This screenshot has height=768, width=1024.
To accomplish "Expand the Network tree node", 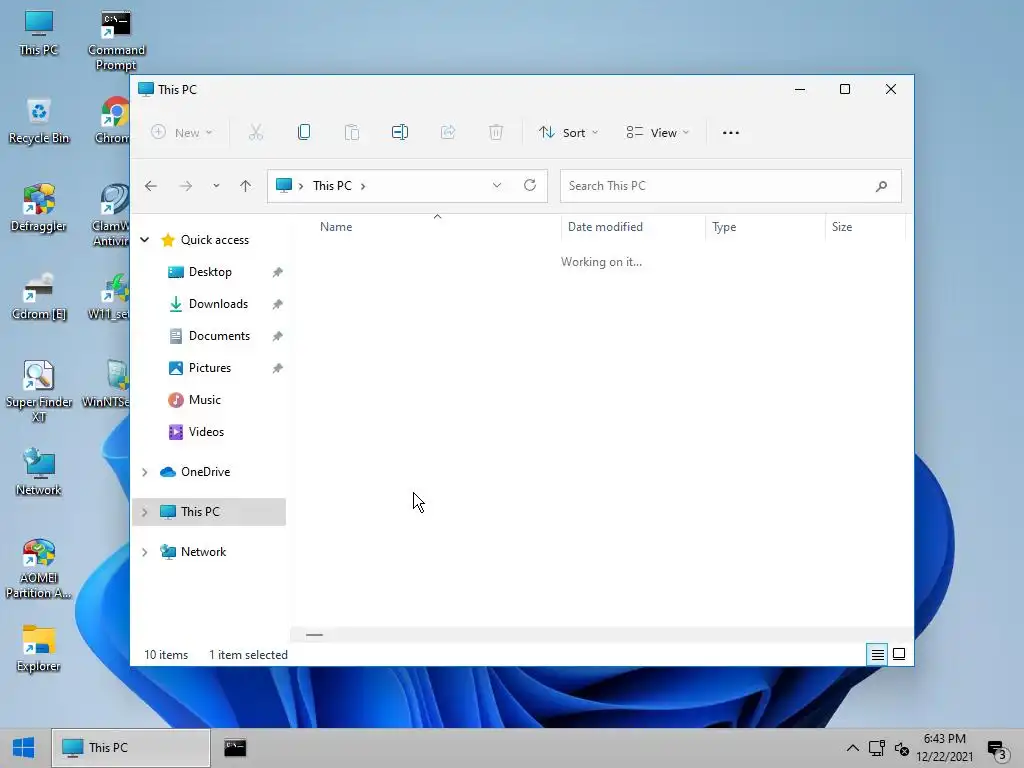I will tap(145, 552).
